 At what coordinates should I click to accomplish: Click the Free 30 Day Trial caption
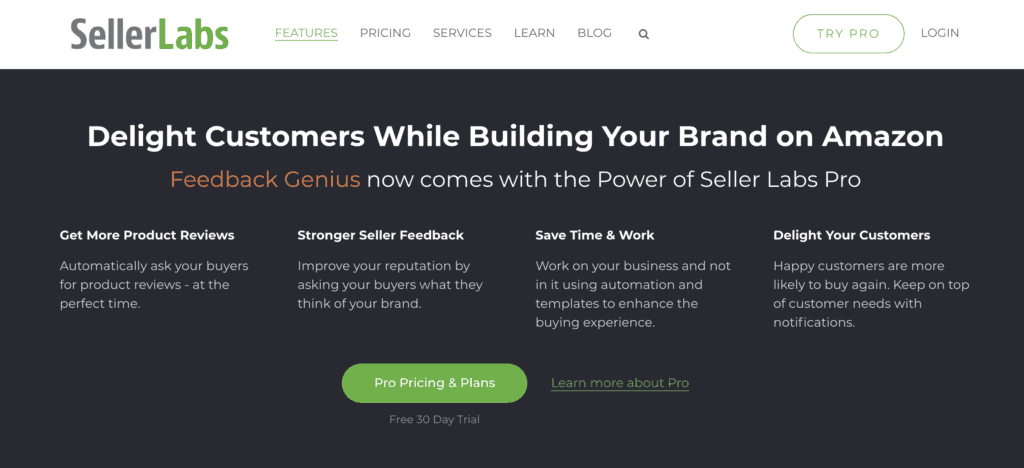[434, 420]
